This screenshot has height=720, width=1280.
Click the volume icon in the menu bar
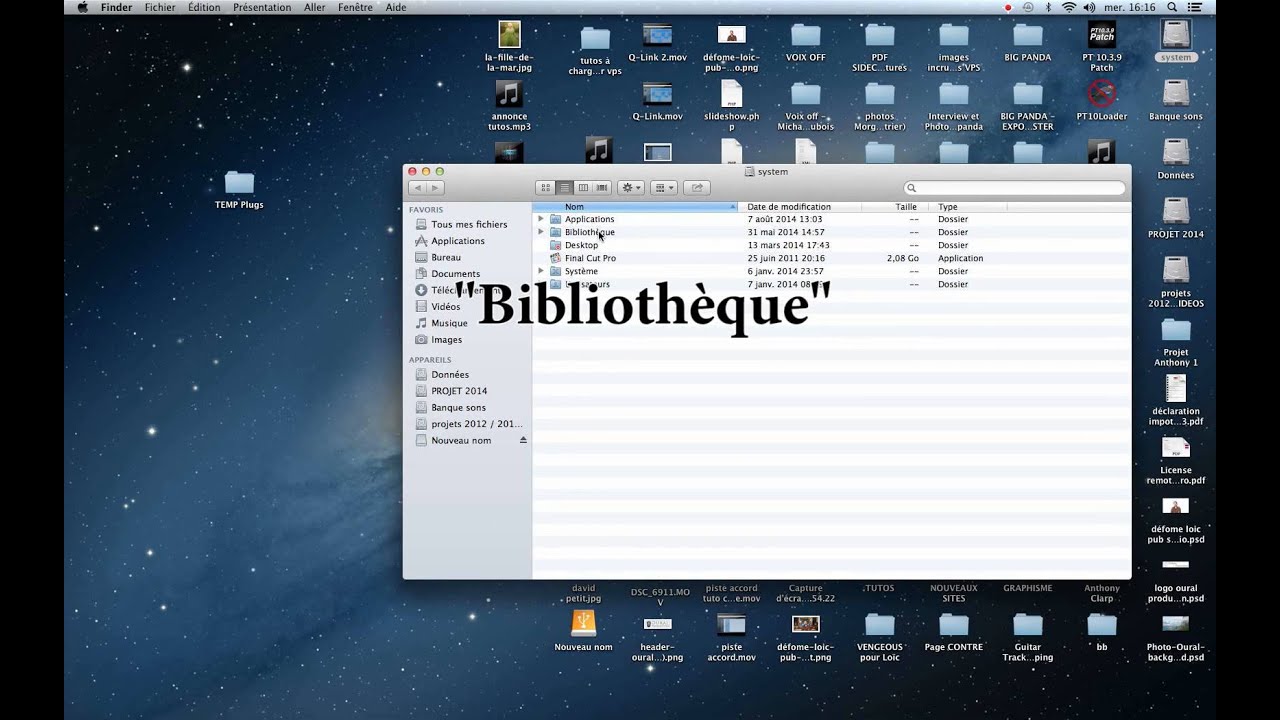click(1089, 7)
